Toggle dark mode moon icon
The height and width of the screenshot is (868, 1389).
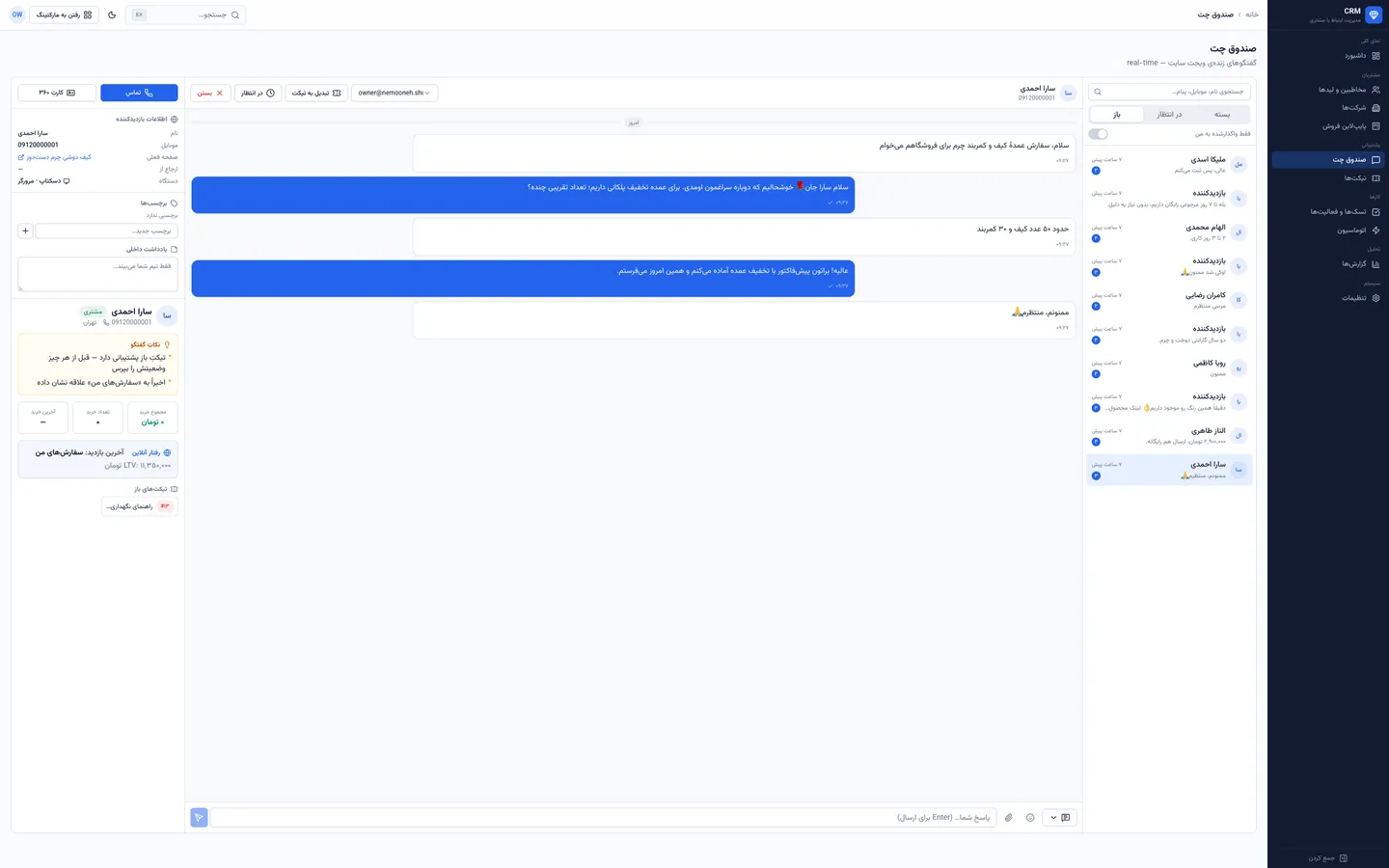(112, 14)
